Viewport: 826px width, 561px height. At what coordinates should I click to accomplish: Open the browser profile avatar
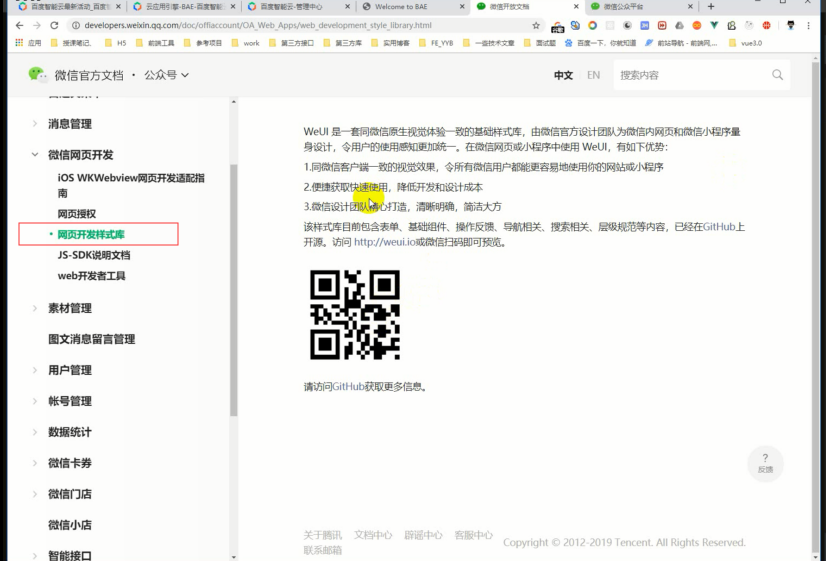point(791,25)
